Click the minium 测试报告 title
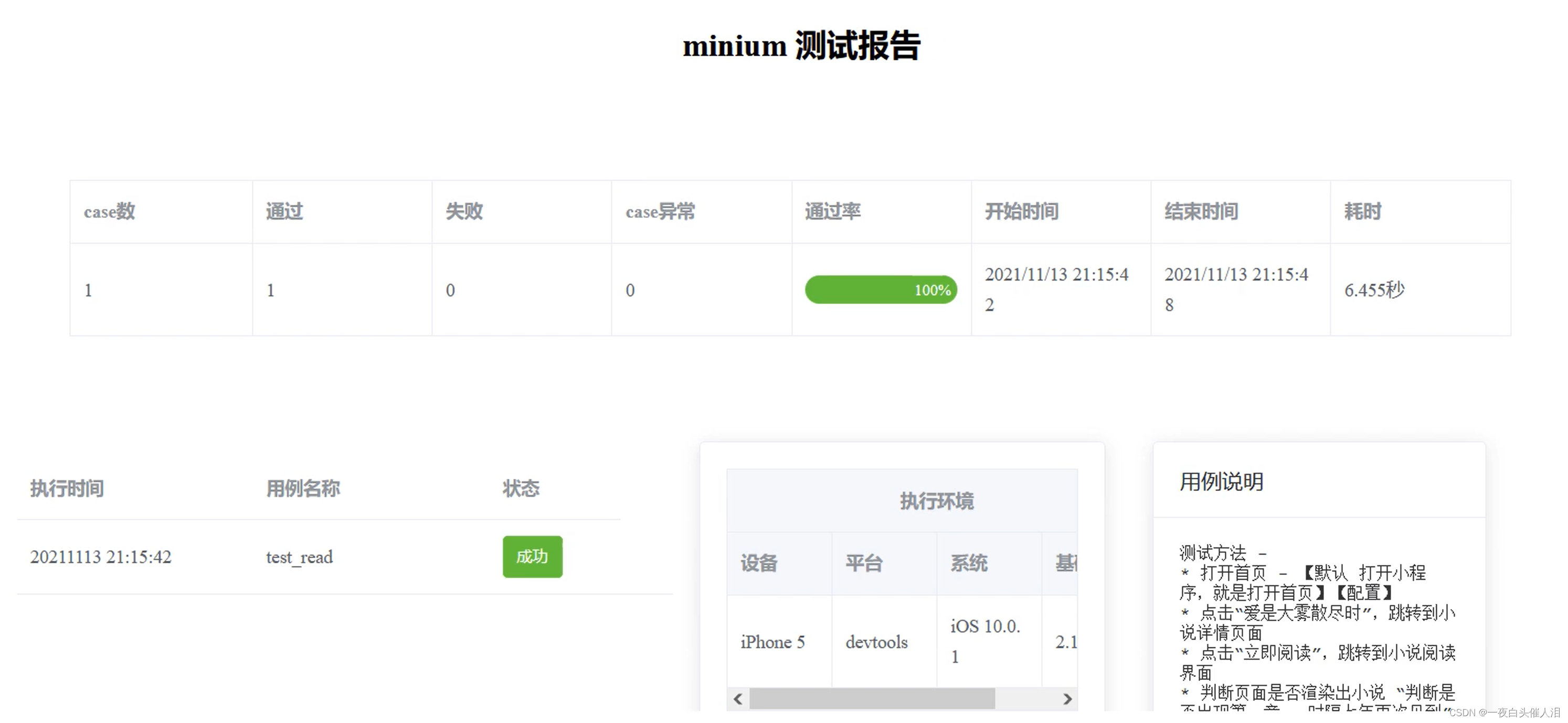Viewport: 1568px width, 723px height. pos(801,46)
